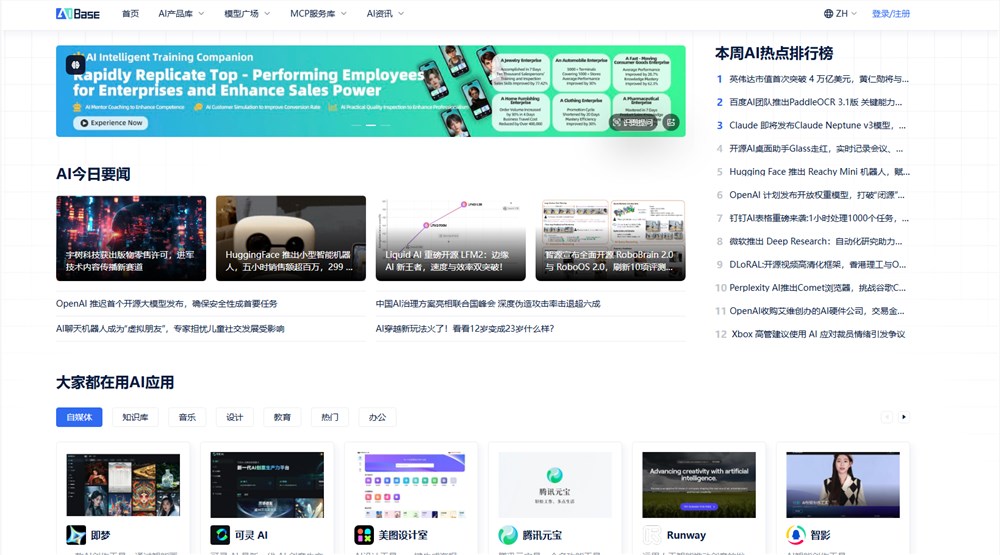Open ranking item 4 开源AI桌面助手Glass

[x=812, y=149]
